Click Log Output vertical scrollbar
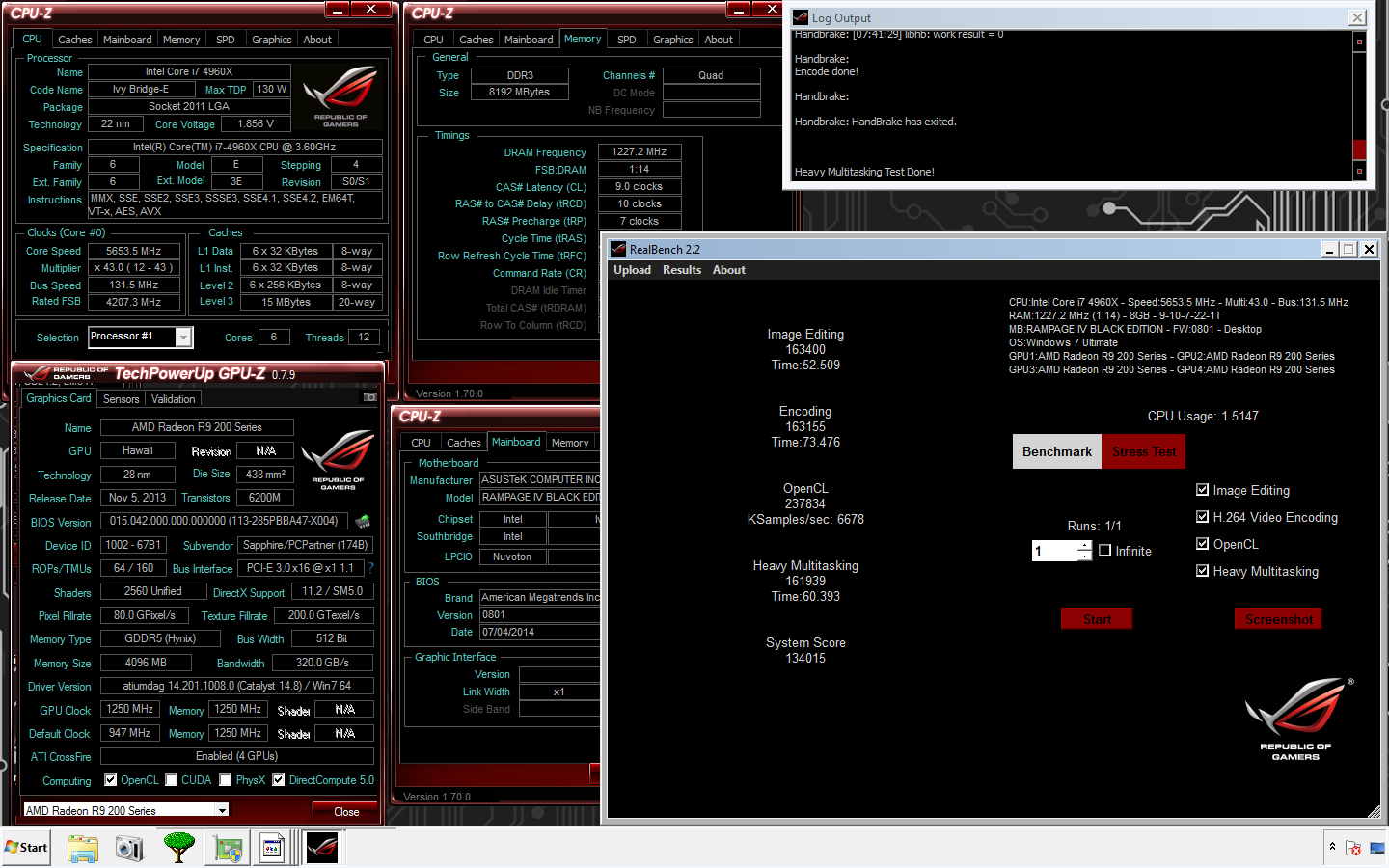This screenshot has width=1389, height=868. pos(1359,106)
